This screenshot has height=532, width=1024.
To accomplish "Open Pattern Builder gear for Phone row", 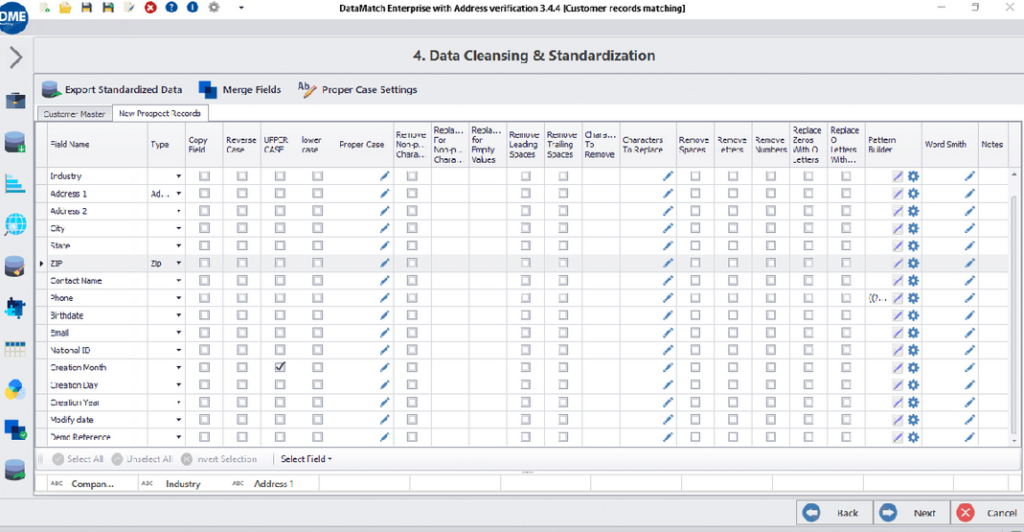I will click(913, 298).
